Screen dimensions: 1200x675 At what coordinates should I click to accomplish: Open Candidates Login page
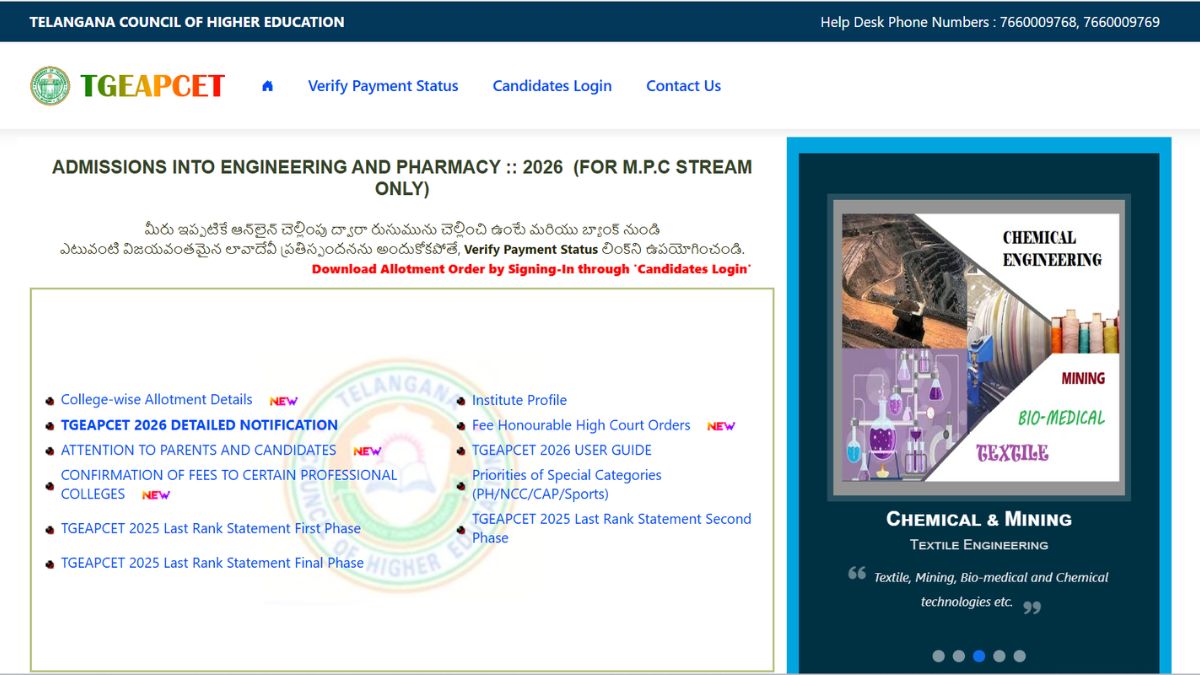pyautogui.click(x=552, y=86)
